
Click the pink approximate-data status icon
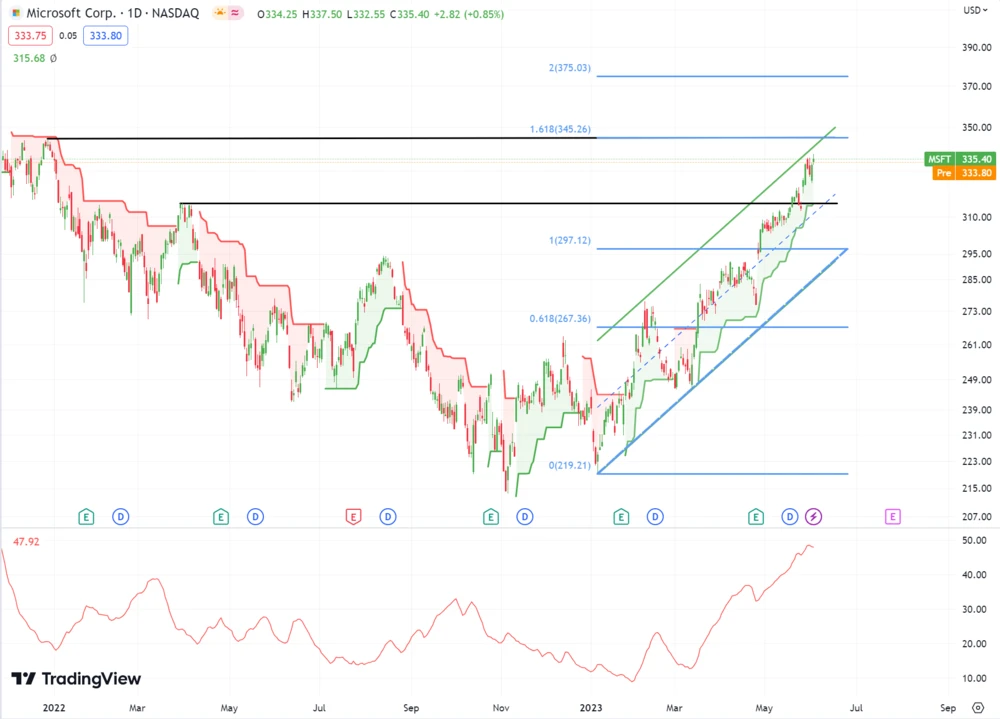point(236,14)
